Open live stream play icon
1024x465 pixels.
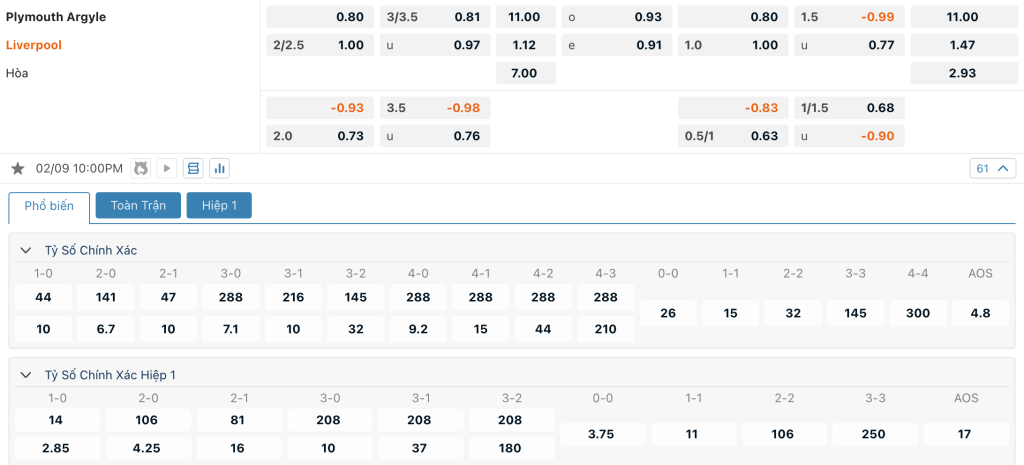point(167,169)
